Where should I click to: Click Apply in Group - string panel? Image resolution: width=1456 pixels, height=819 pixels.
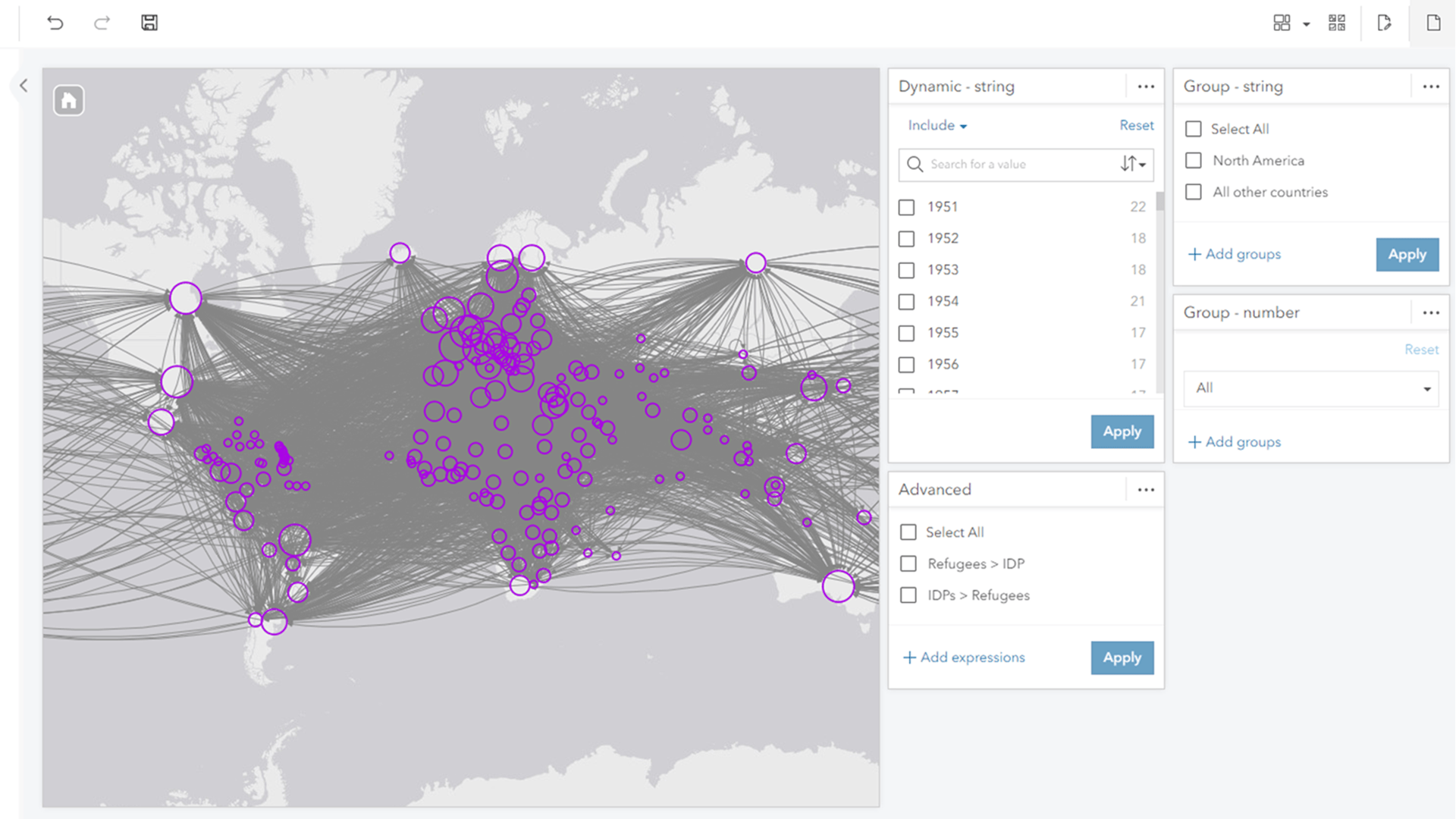click(x=1407, y=255)
